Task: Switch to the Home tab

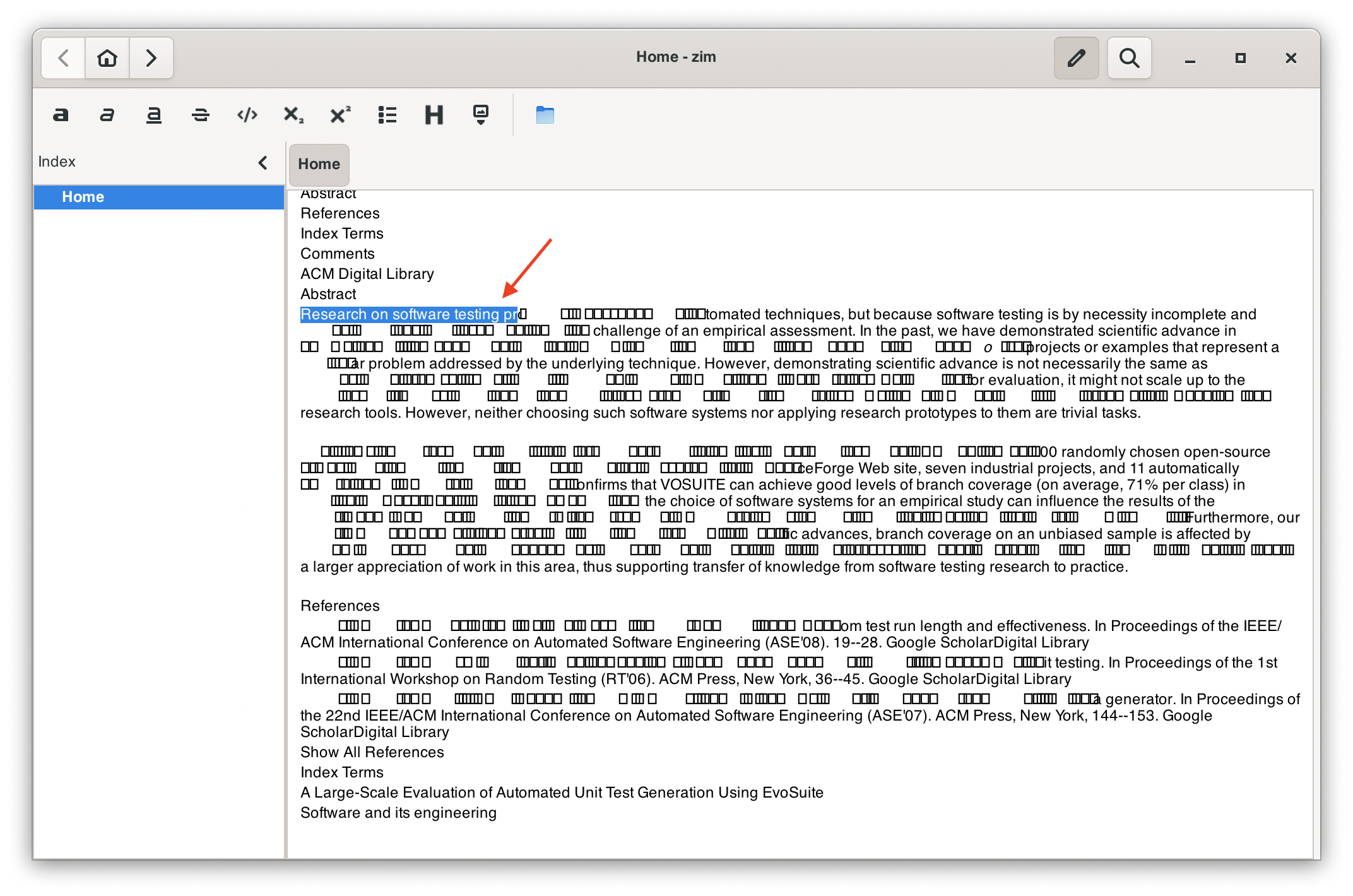Action: pyautogui.click(x=319, y=164)
